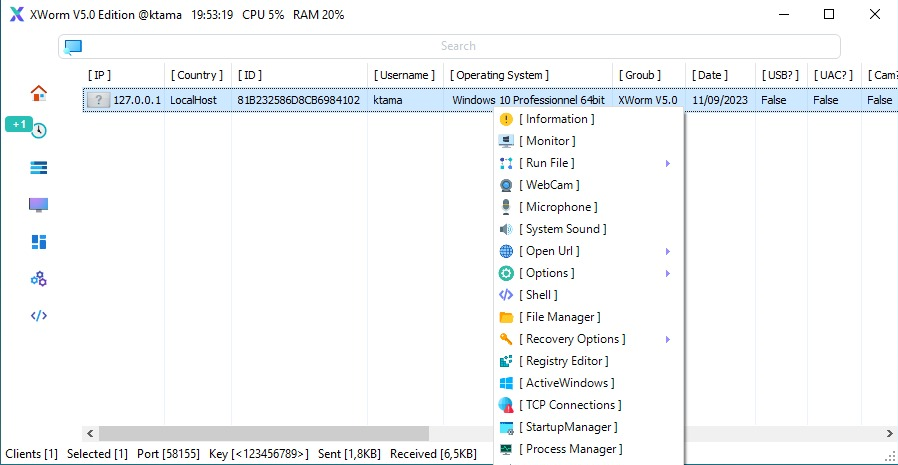The image size is (898, 465).
Task: Click the WebCam icon in context menu
Action: point(506,185)
